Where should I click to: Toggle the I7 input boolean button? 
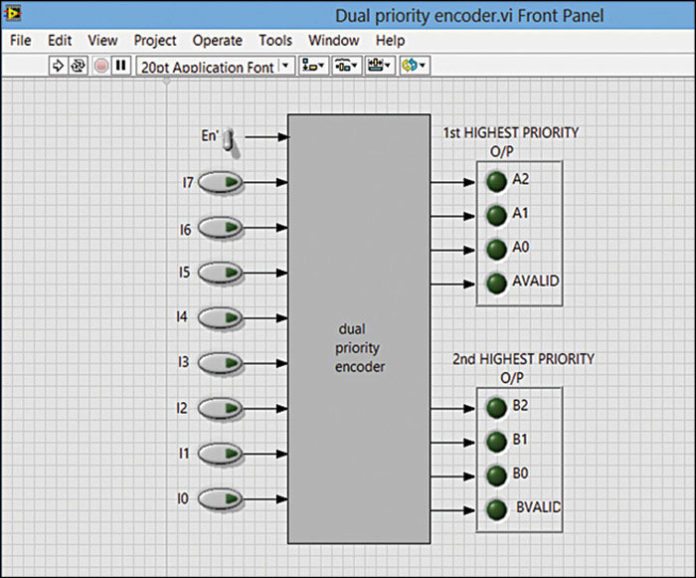pos(221,182)
